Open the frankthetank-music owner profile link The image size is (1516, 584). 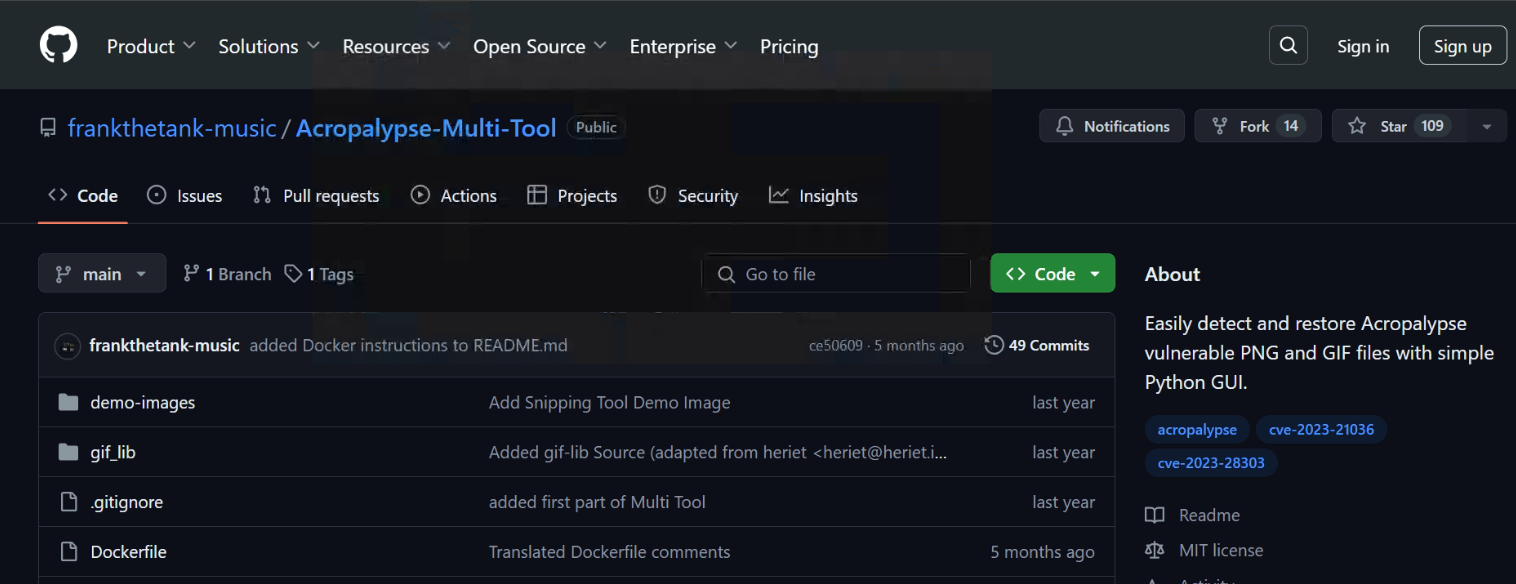click(172, 128)
